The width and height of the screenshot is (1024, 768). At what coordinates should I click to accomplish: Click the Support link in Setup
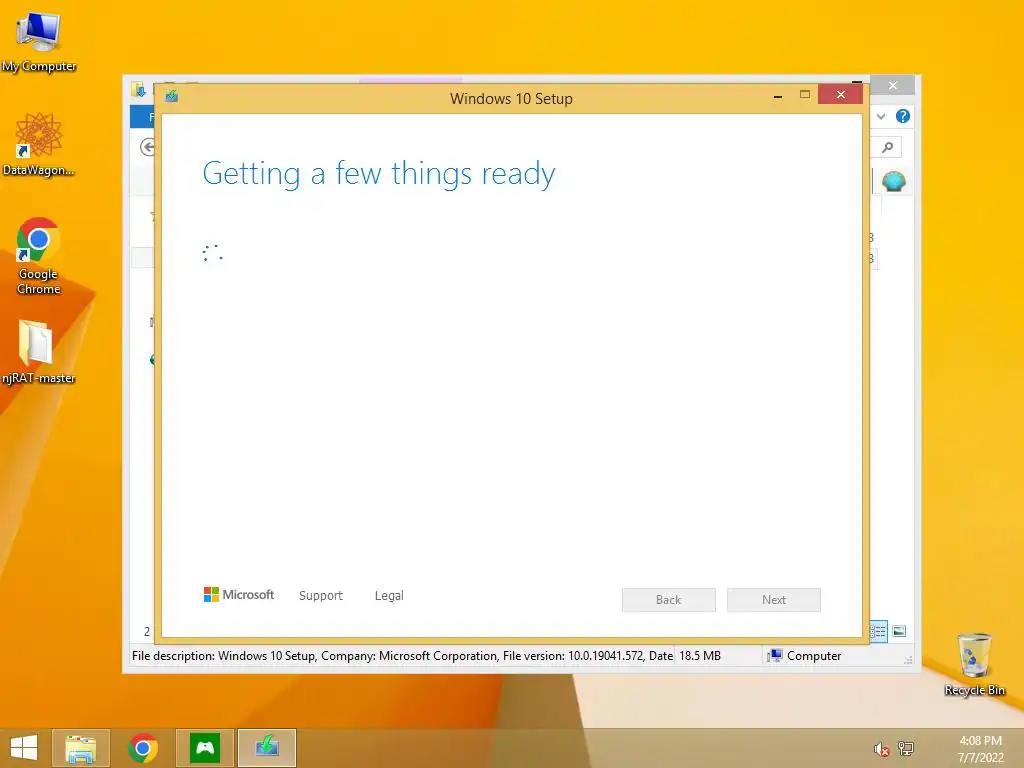pyautogui.click(x=321, y=596)
